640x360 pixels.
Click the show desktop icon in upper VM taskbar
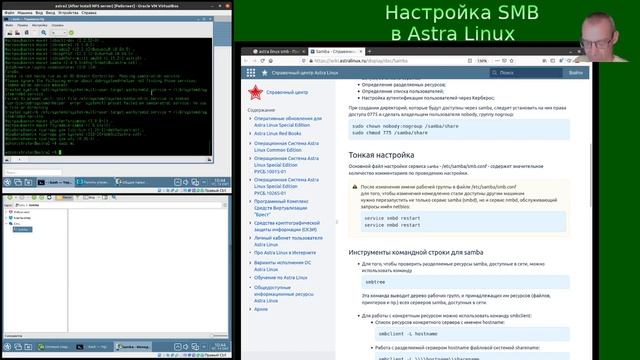28,182
